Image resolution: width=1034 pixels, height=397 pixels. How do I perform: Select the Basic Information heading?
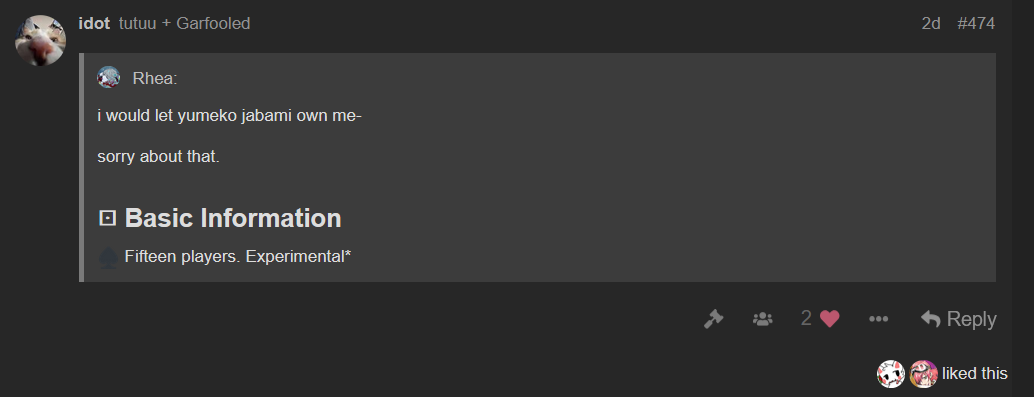(x=233, y=218)
